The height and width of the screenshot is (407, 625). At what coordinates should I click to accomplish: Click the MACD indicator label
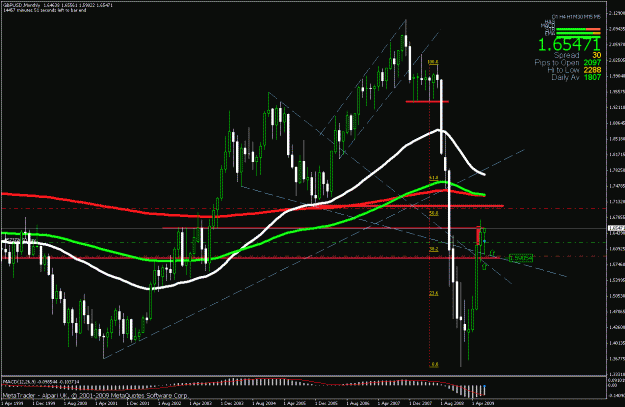41,382
